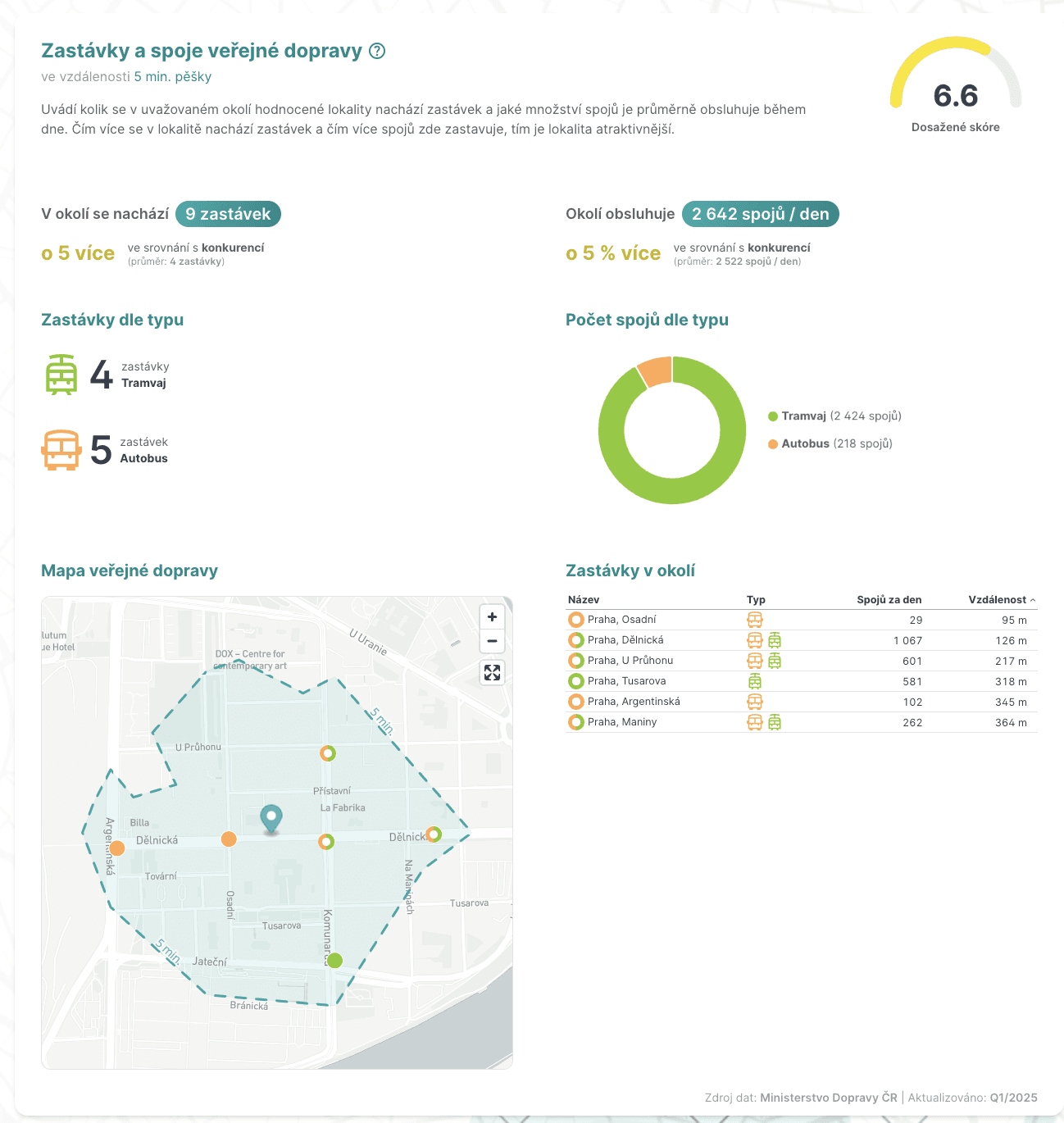Click the 6.6 score gauge
Screen dimensions: 1064x1123
click(x=955, y=97)
